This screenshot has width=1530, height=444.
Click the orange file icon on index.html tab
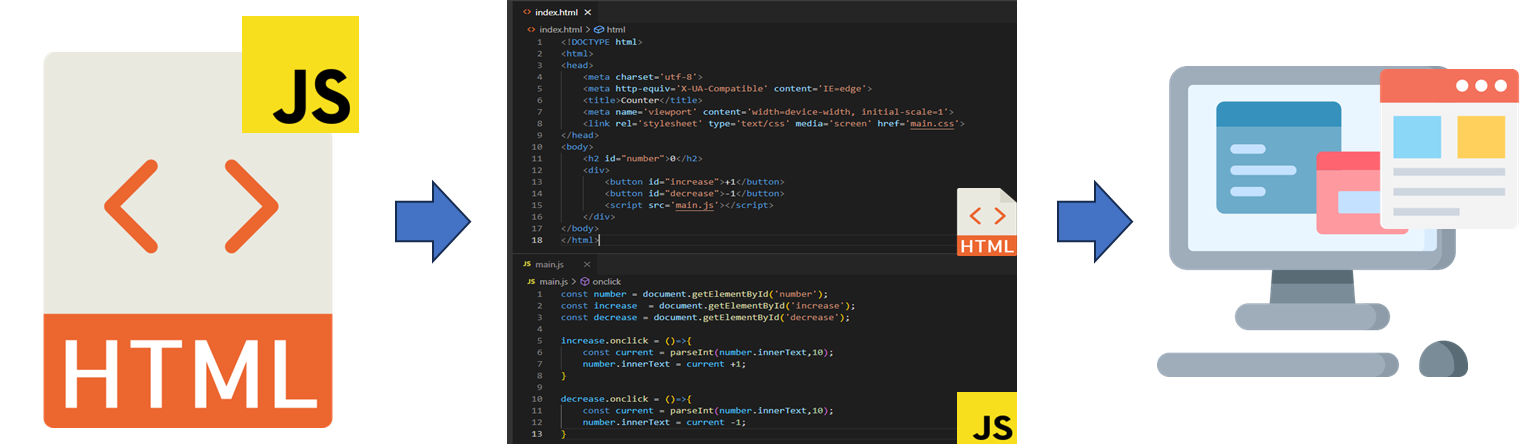click(526, 12)
